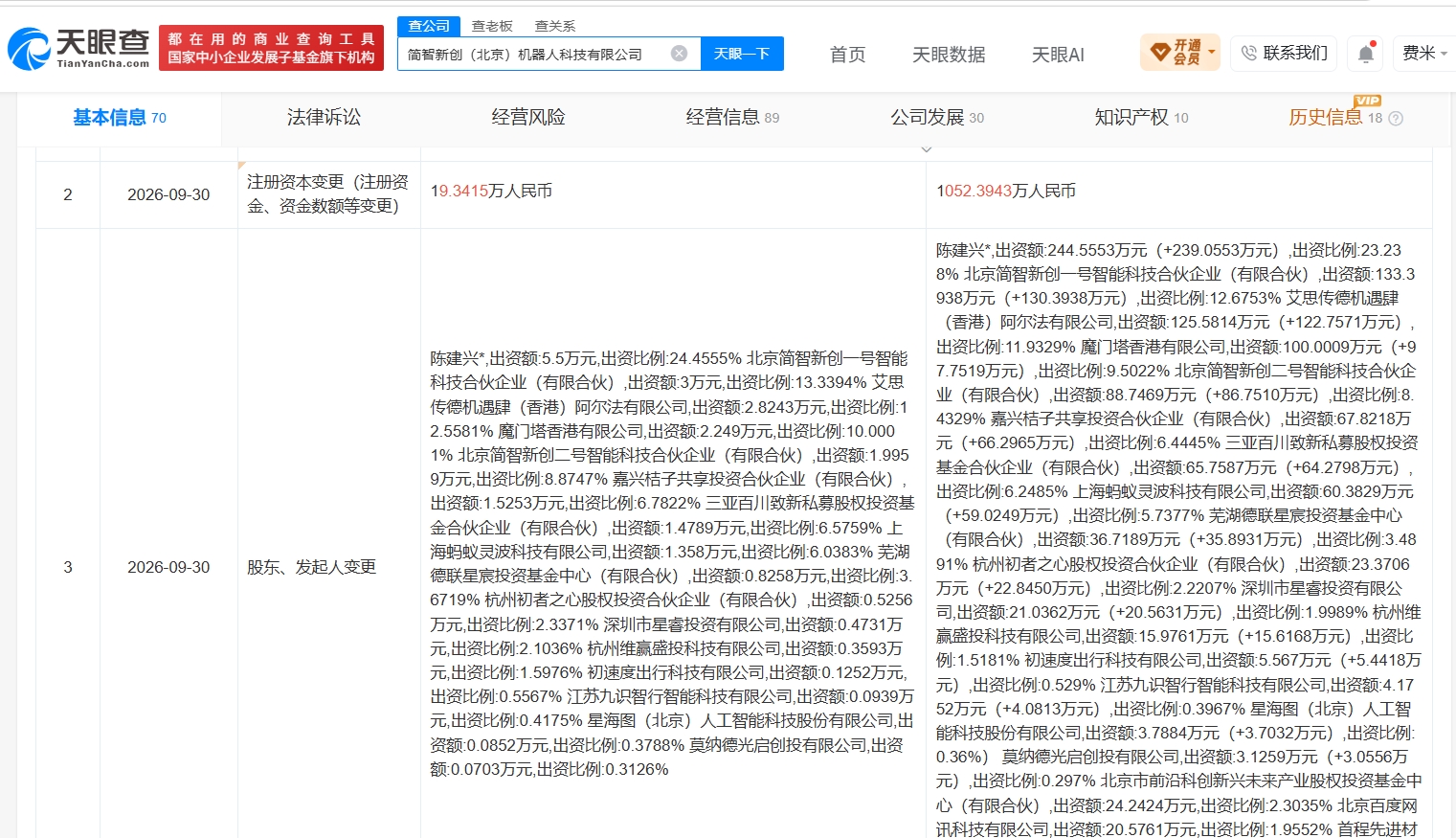Click the 开通会员 VIP diamond icon

click(x=1160, y=52)
